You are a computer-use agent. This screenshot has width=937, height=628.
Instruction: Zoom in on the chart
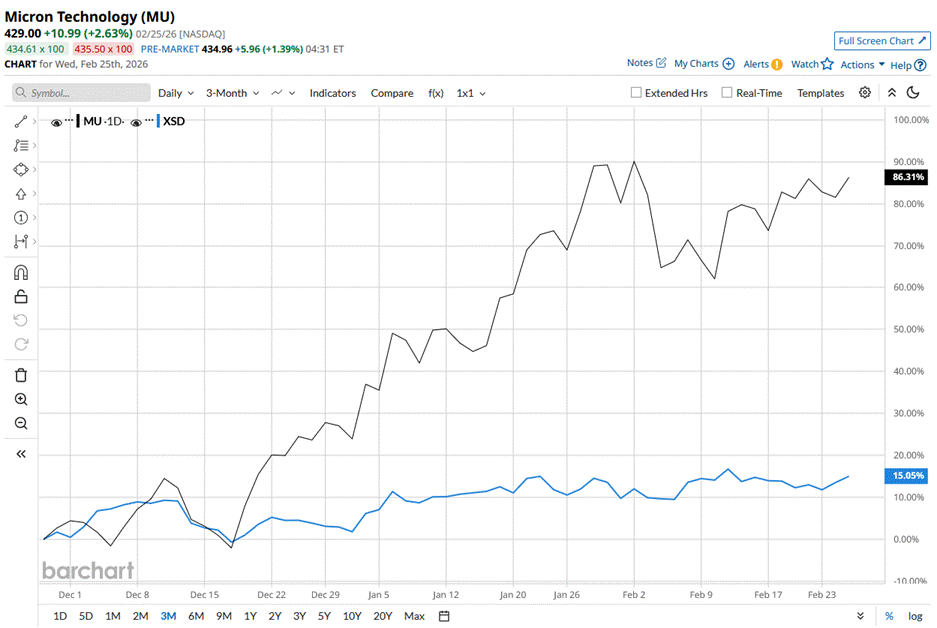[x=21, y=399]
